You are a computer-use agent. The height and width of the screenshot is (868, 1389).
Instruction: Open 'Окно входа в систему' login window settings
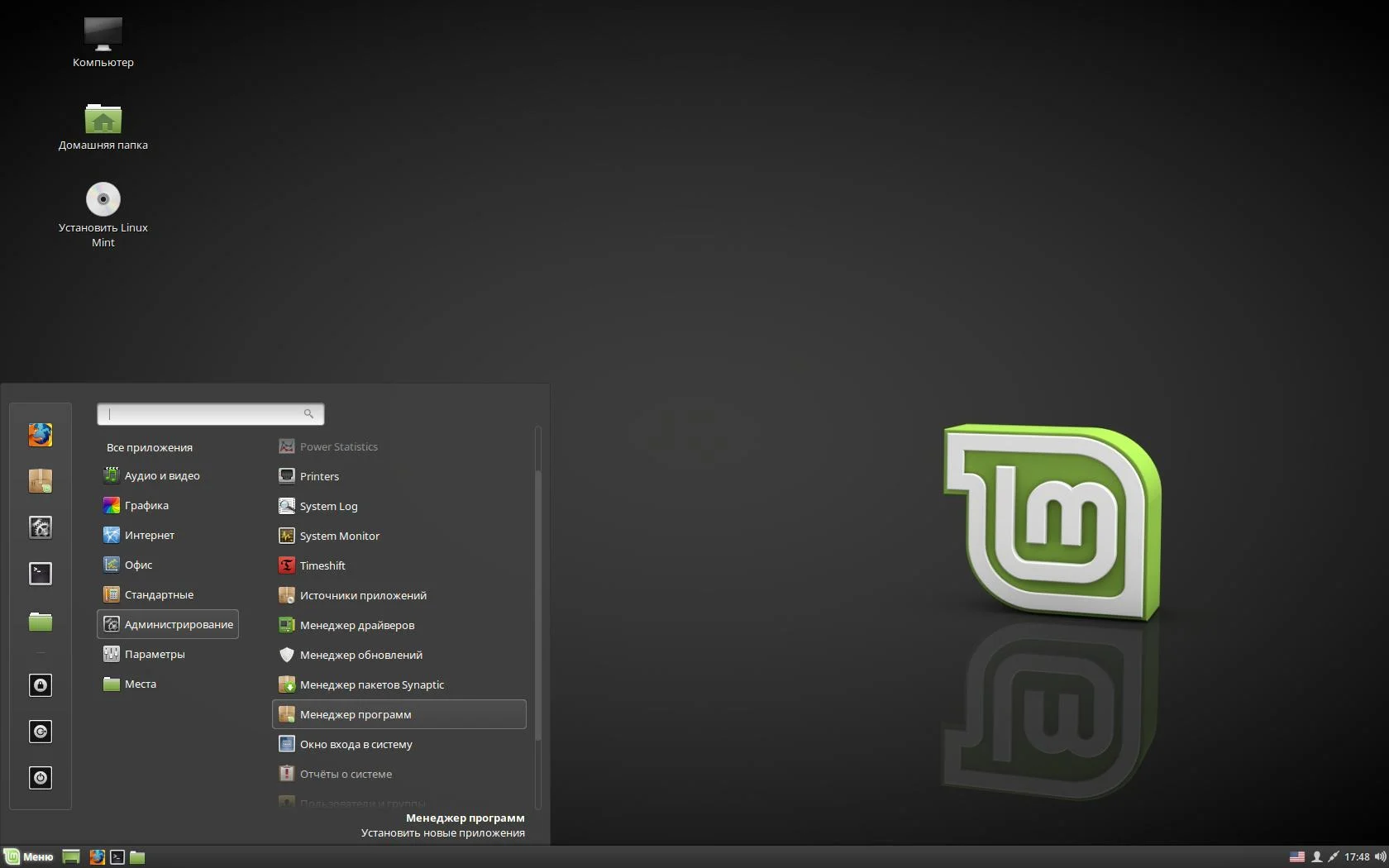tap(399, 744)
